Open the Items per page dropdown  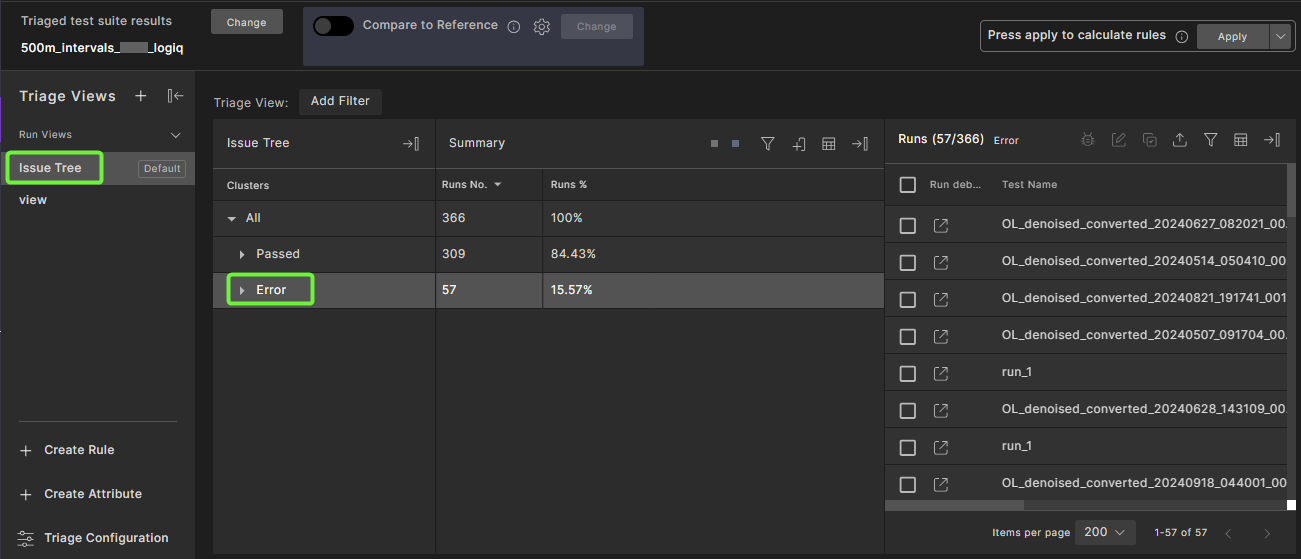point(1105,532)
